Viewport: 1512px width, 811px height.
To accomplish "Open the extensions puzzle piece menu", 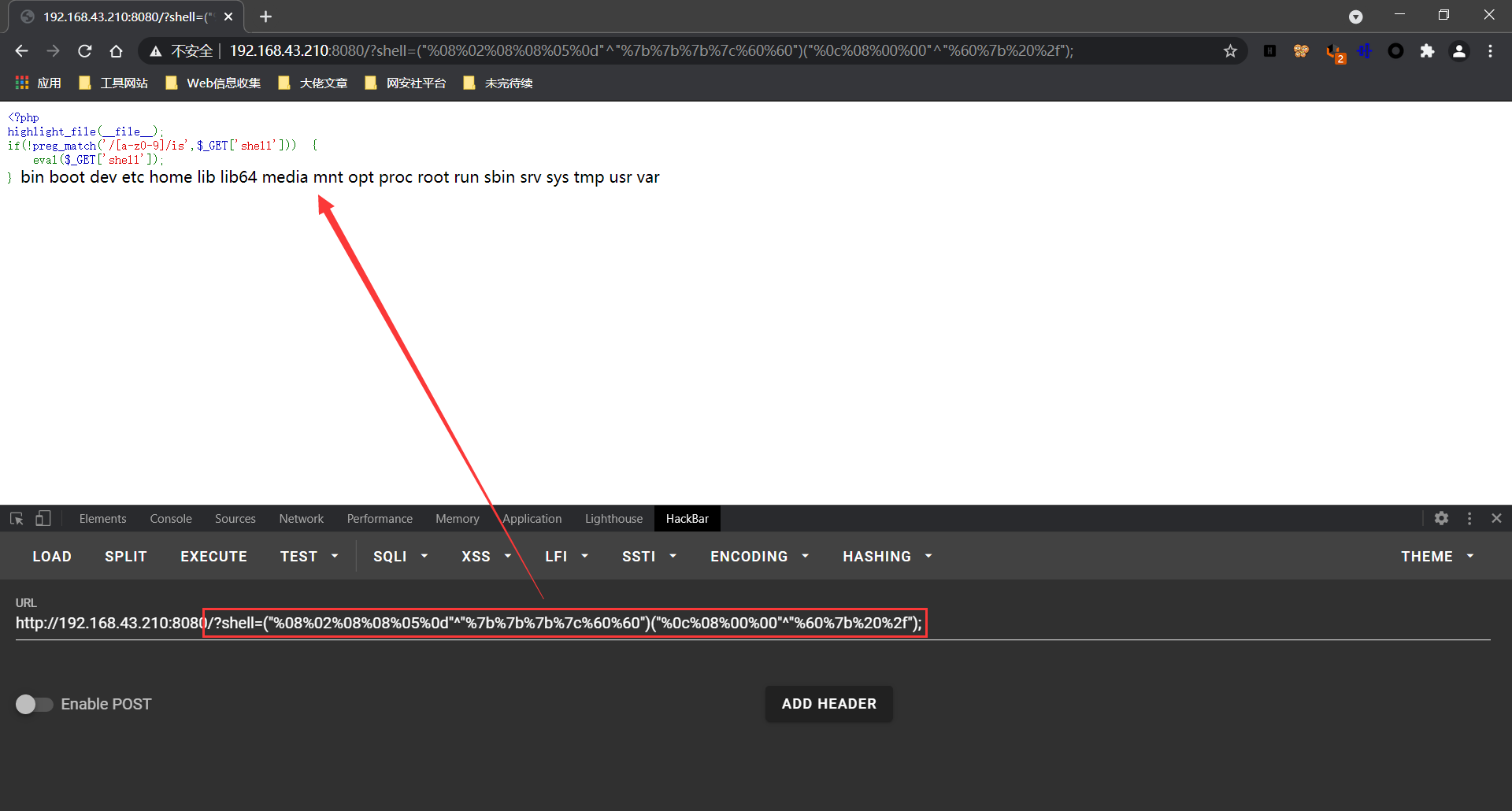I will (1427, 51).
